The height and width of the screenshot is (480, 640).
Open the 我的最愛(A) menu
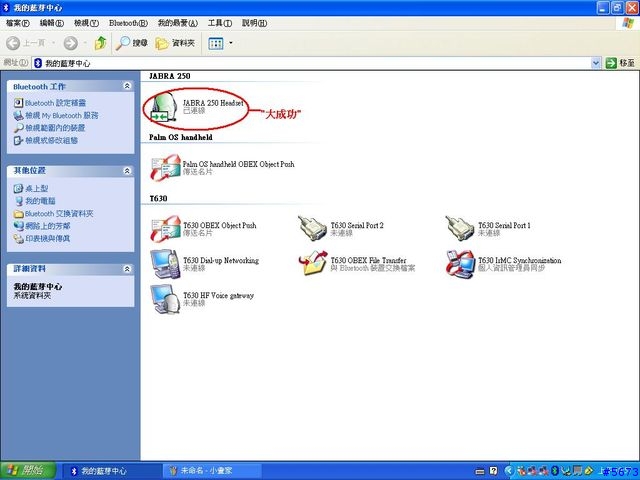click(178, 23)
